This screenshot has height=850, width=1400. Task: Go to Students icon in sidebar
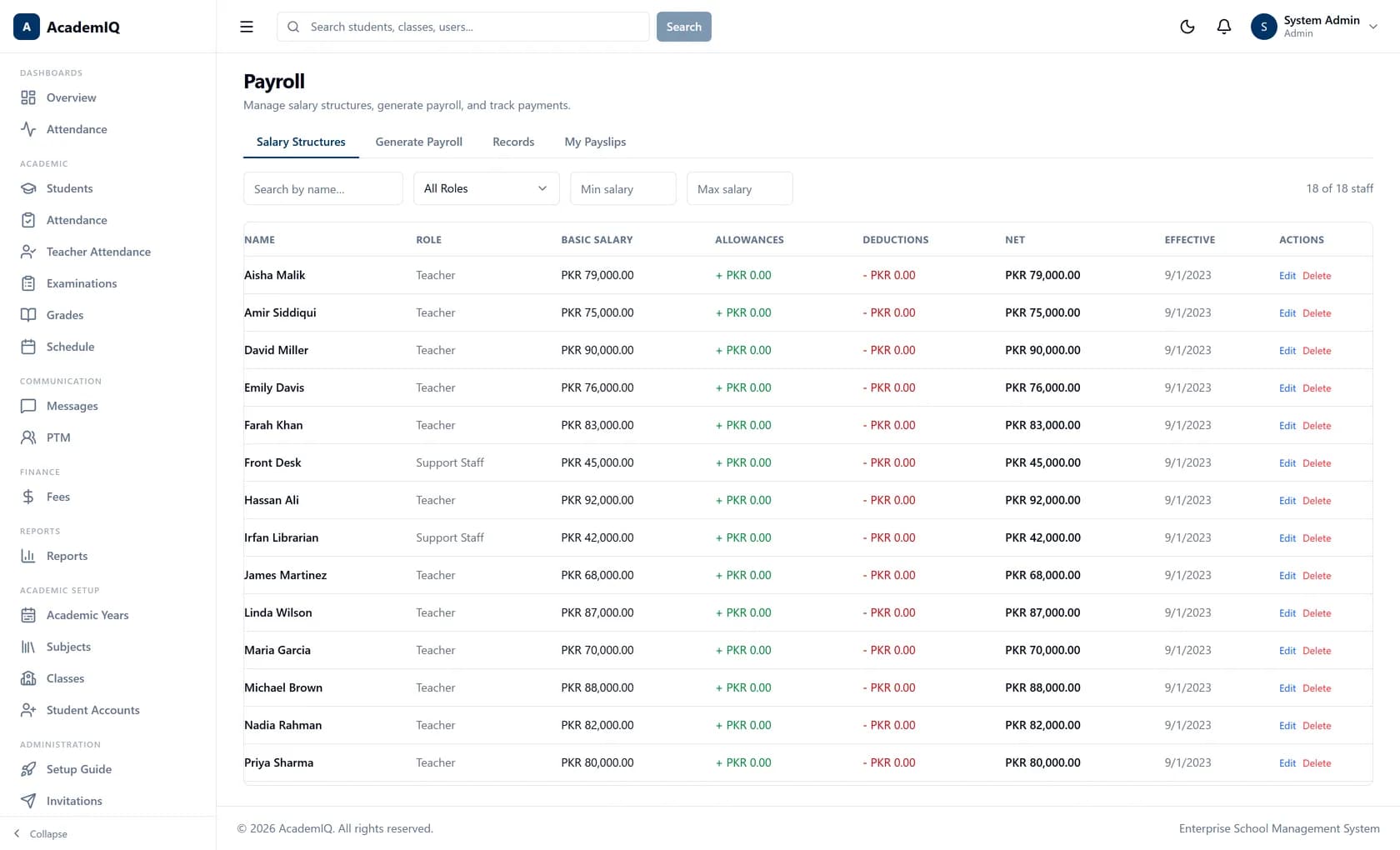click(28, 188)
